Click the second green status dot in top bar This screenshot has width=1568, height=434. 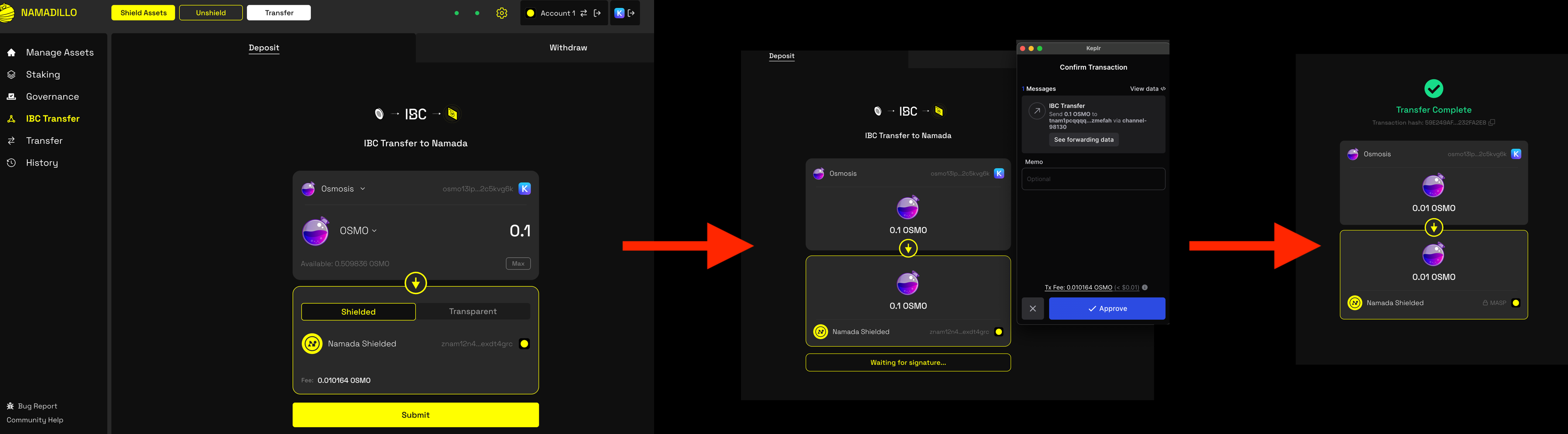click(x=477, y=13)
